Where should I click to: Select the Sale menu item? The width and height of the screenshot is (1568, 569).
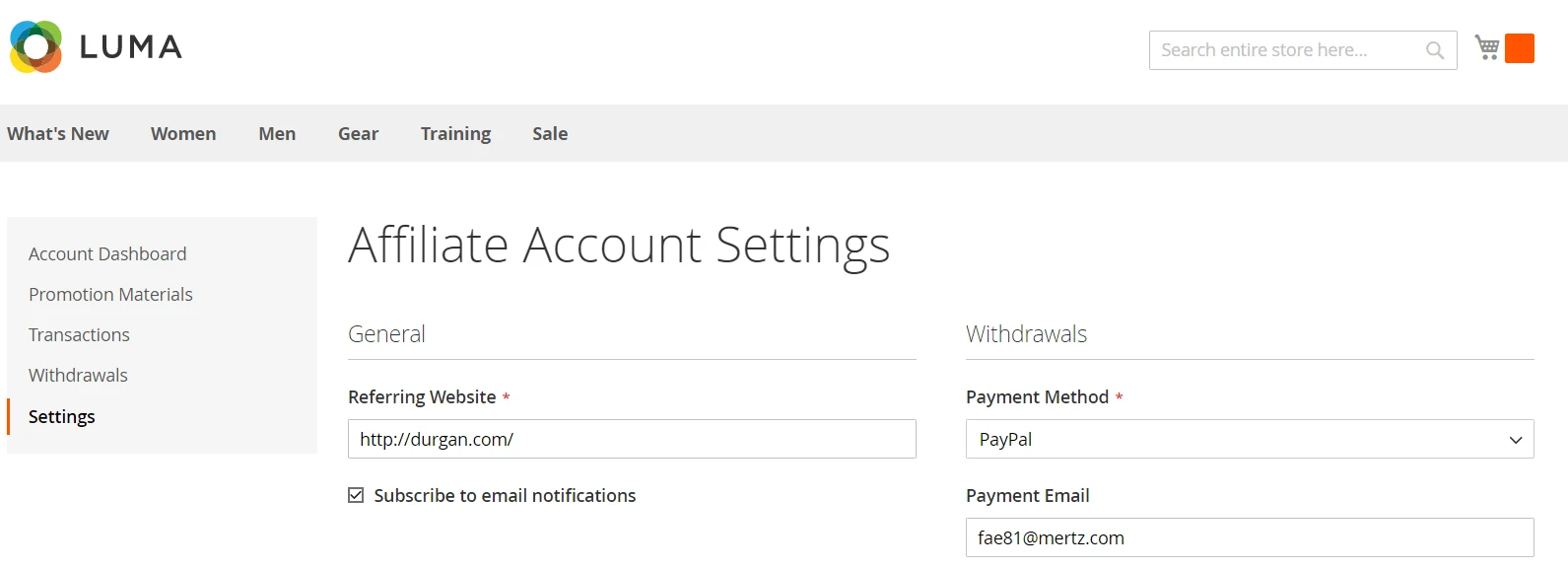point(549,133)
